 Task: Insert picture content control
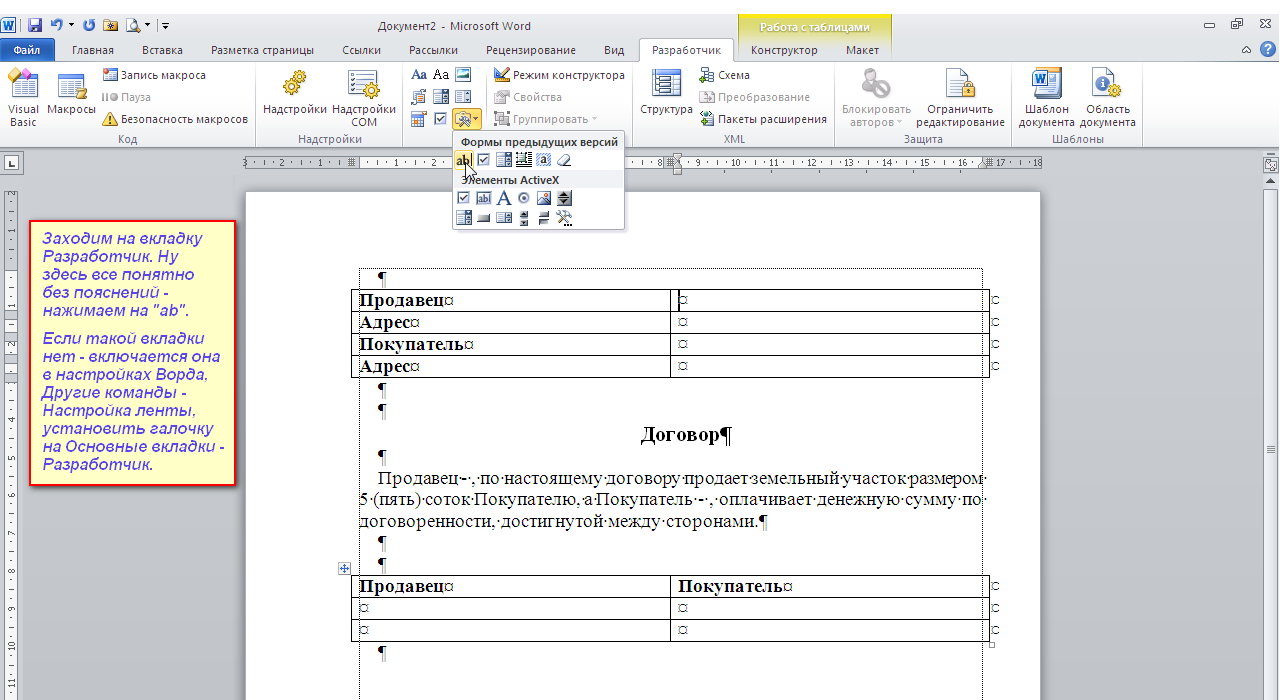tap(463, 75)
